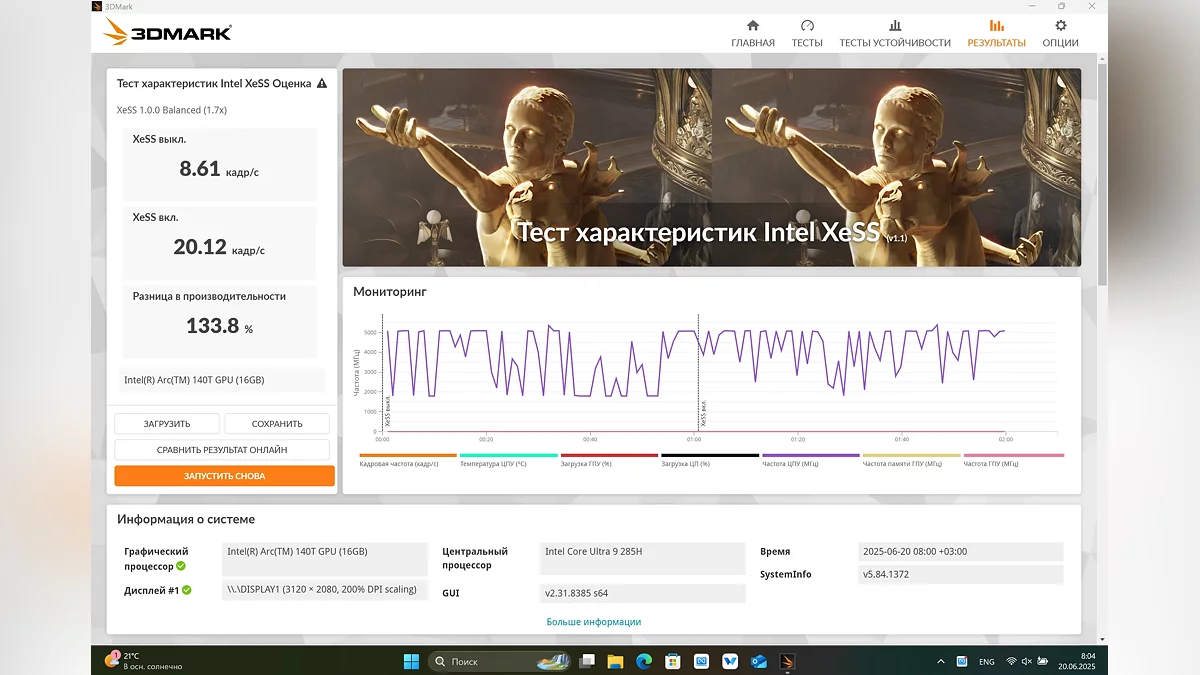Viewport: 1200px width, 675px height.
Task: Click the РЕЗУЛЬТАТЫ bar chart icon
Action: tap(996, 26)
